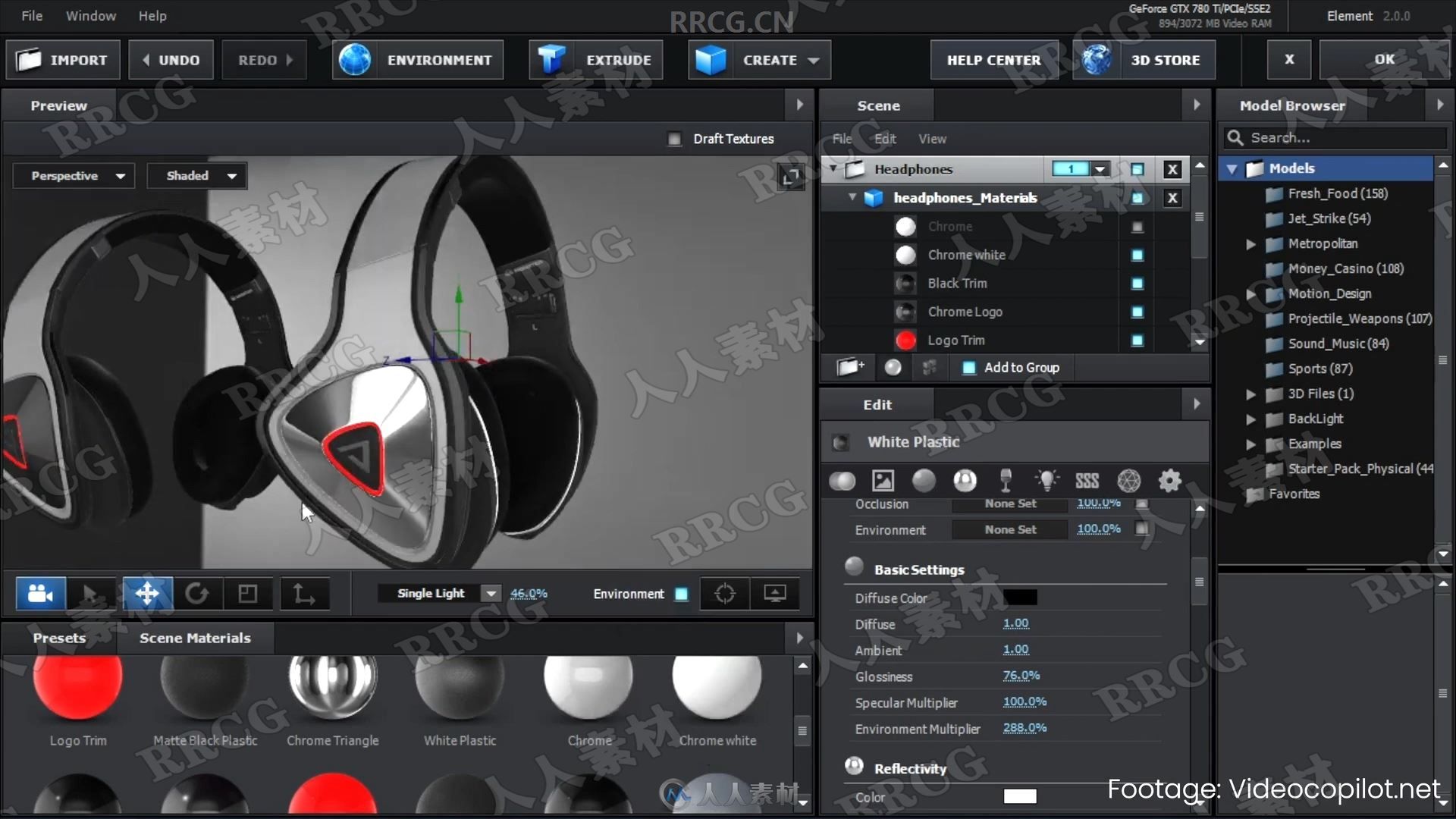Screen dimensions: 1456x819
Task: Toggle visibility of the Headphones group
Action: pyautogui.click(x=1137, y=169)
